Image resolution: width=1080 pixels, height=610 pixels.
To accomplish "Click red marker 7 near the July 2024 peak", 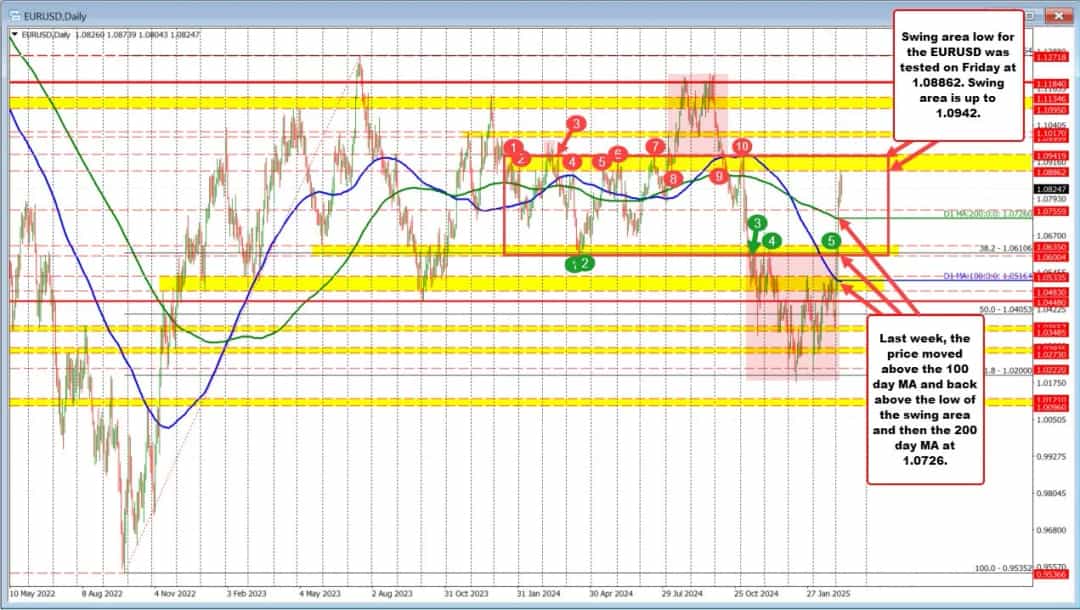I will [655, 146].
